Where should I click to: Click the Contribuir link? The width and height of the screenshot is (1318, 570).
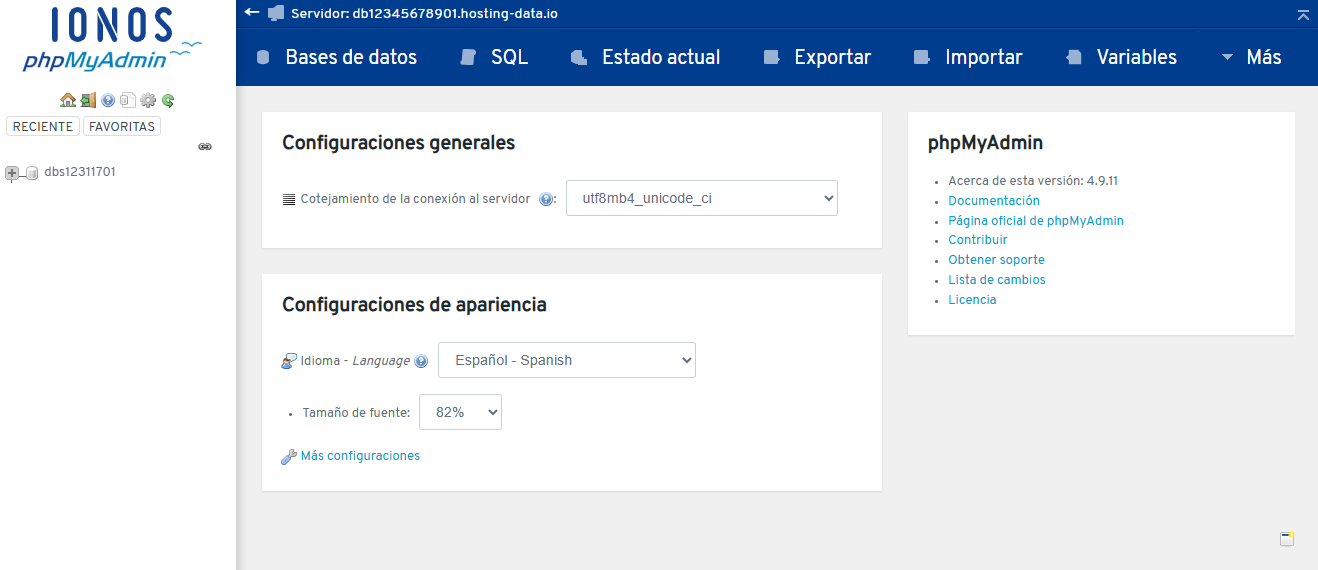978,240
